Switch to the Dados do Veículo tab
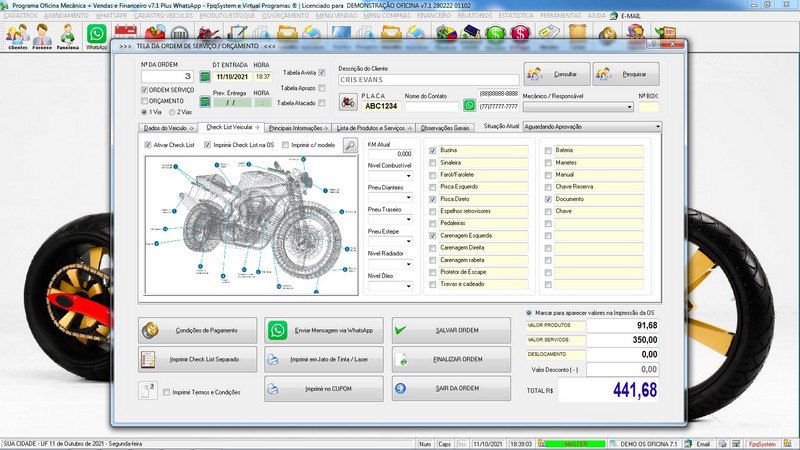 pos(166,128)
